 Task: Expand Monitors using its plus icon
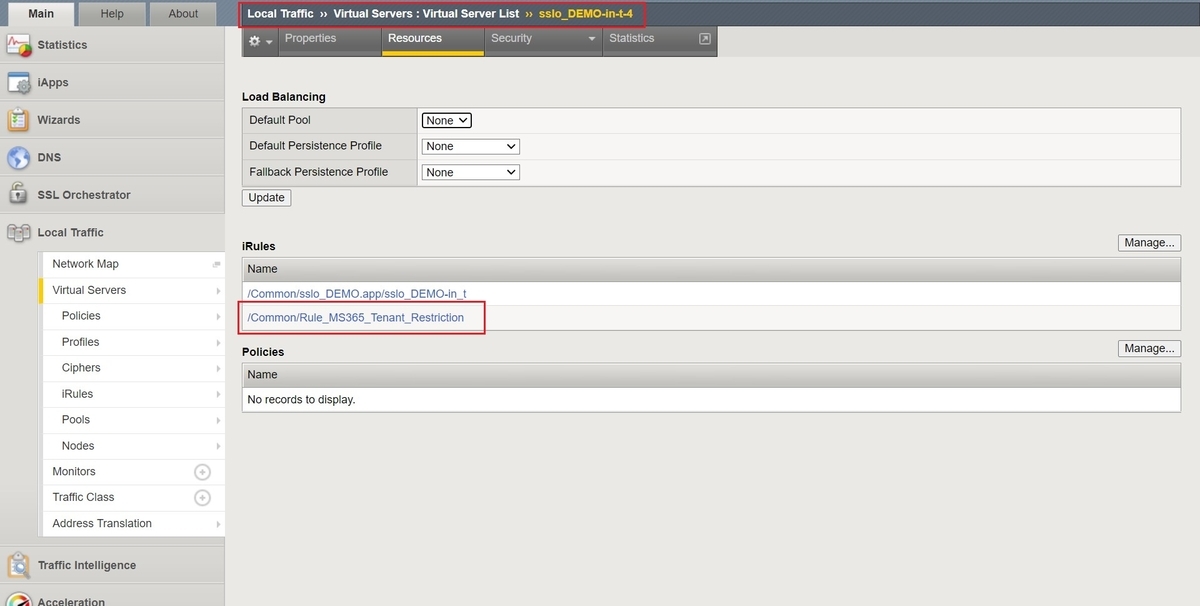click(x=202, y=471)
